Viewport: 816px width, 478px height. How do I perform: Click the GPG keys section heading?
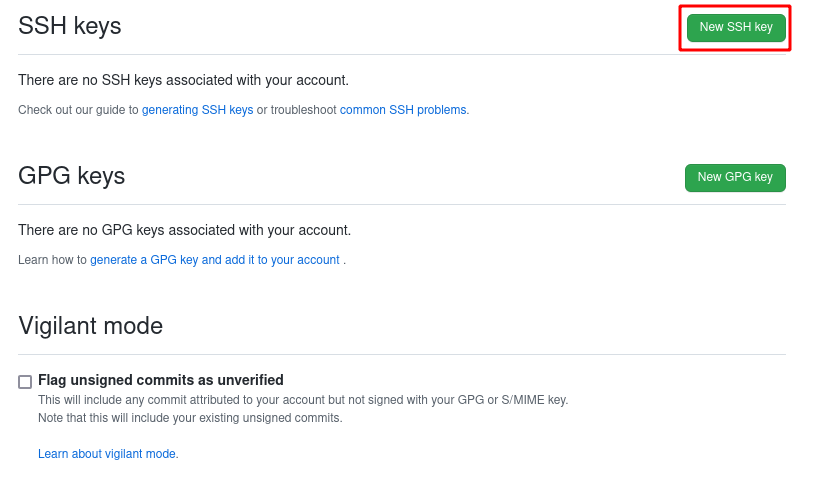pos(72,176)
